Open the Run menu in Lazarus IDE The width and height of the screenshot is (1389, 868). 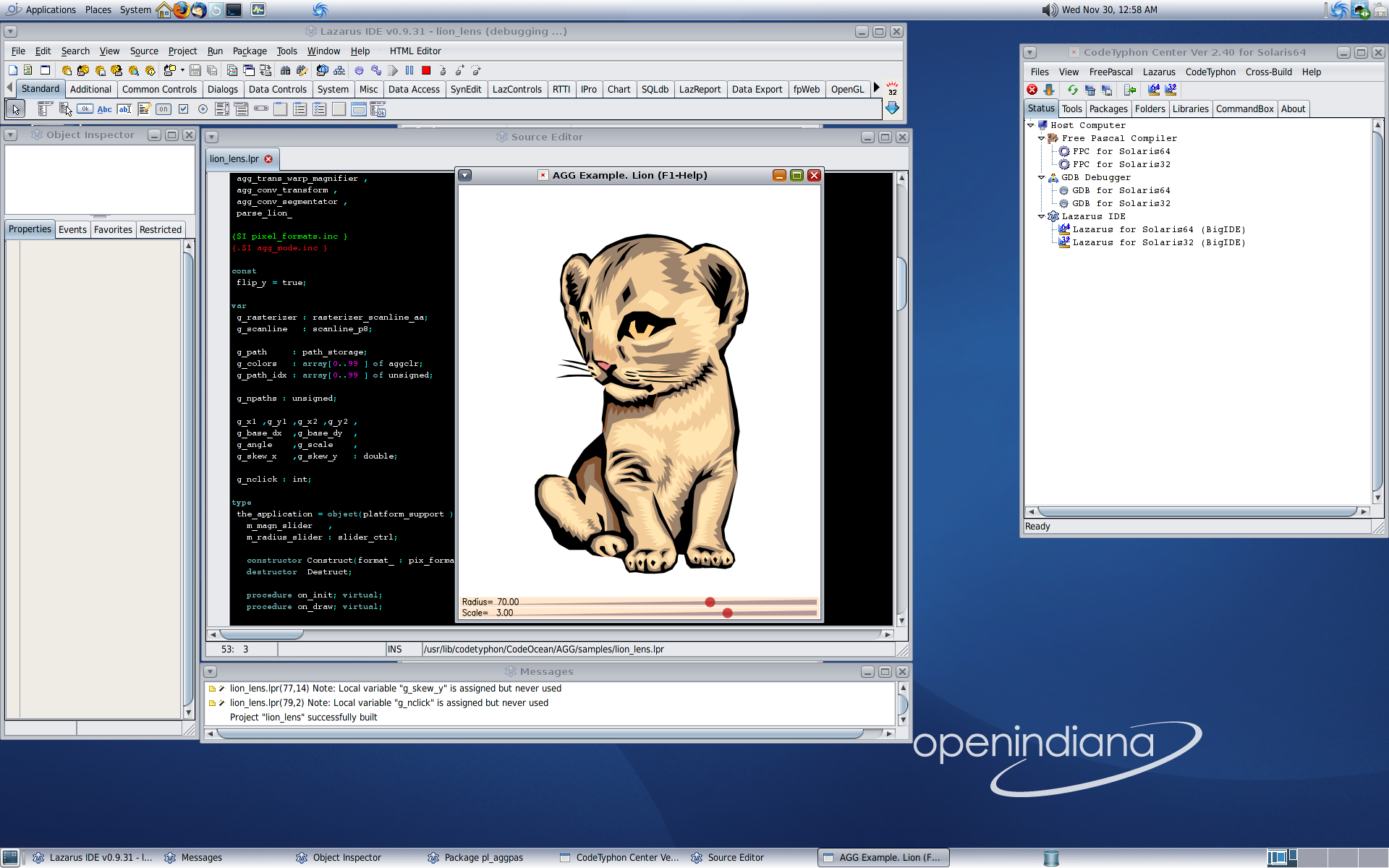215,51
